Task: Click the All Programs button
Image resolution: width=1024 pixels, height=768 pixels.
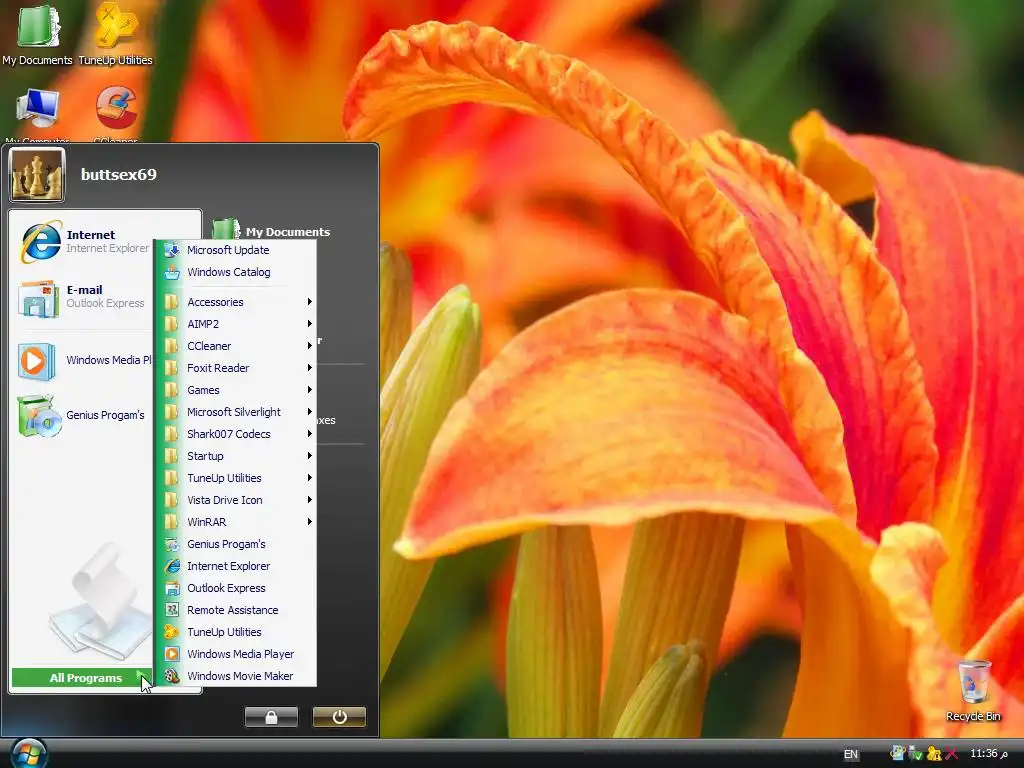Action: pos(82,678)
